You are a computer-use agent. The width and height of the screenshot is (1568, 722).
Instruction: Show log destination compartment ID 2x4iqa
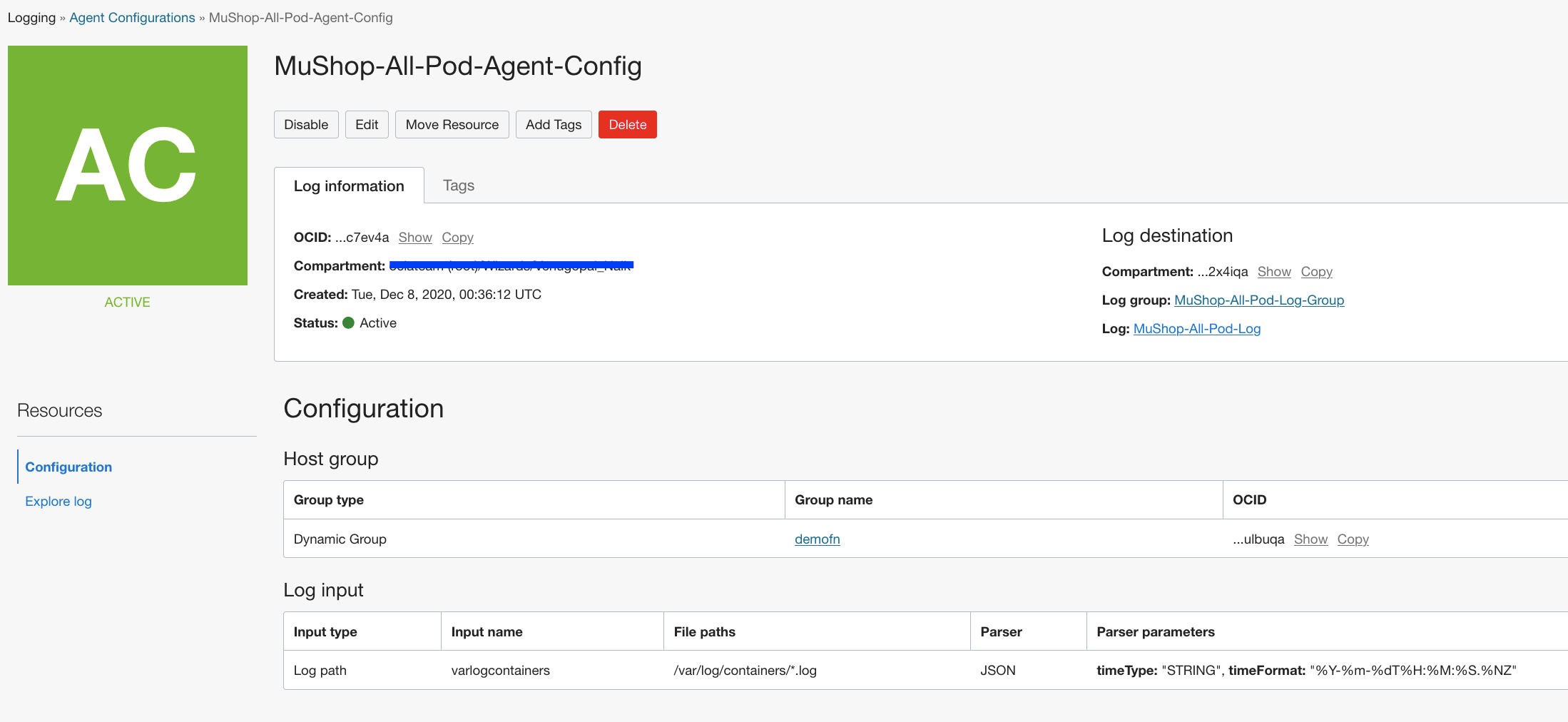point(1274,272)
